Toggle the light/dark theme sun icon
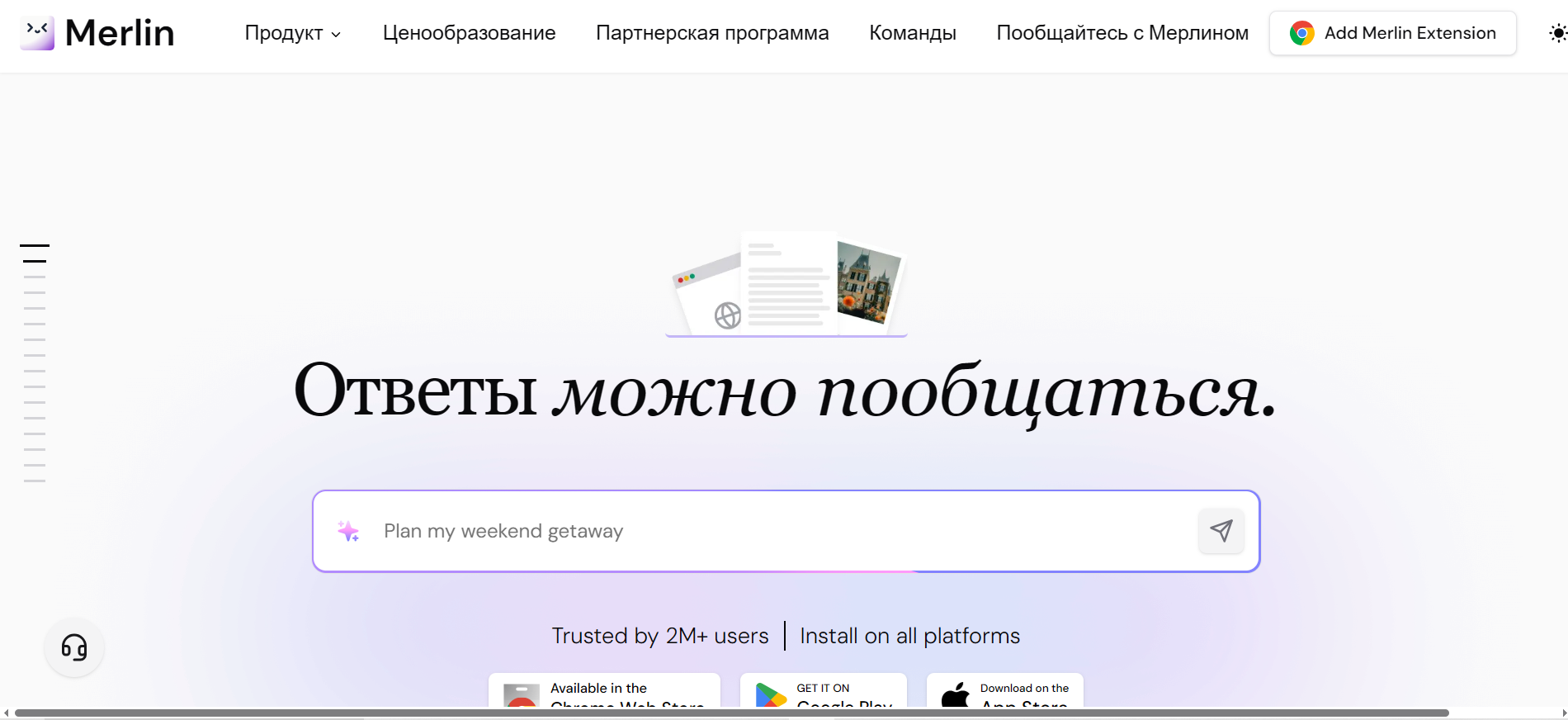Image resolution: width=1568 pixels, height=720 pixels. click(x=1557, y=33)
